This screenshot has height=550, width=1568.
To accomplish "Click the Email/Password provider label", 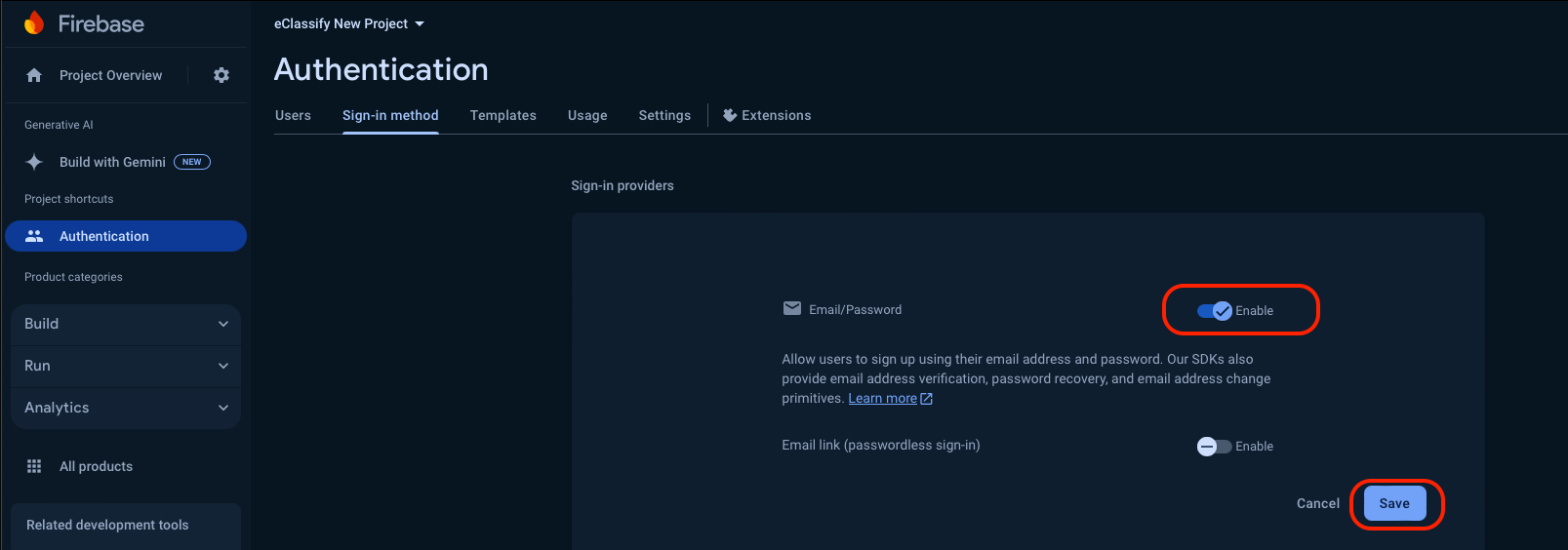I will 856,310.
